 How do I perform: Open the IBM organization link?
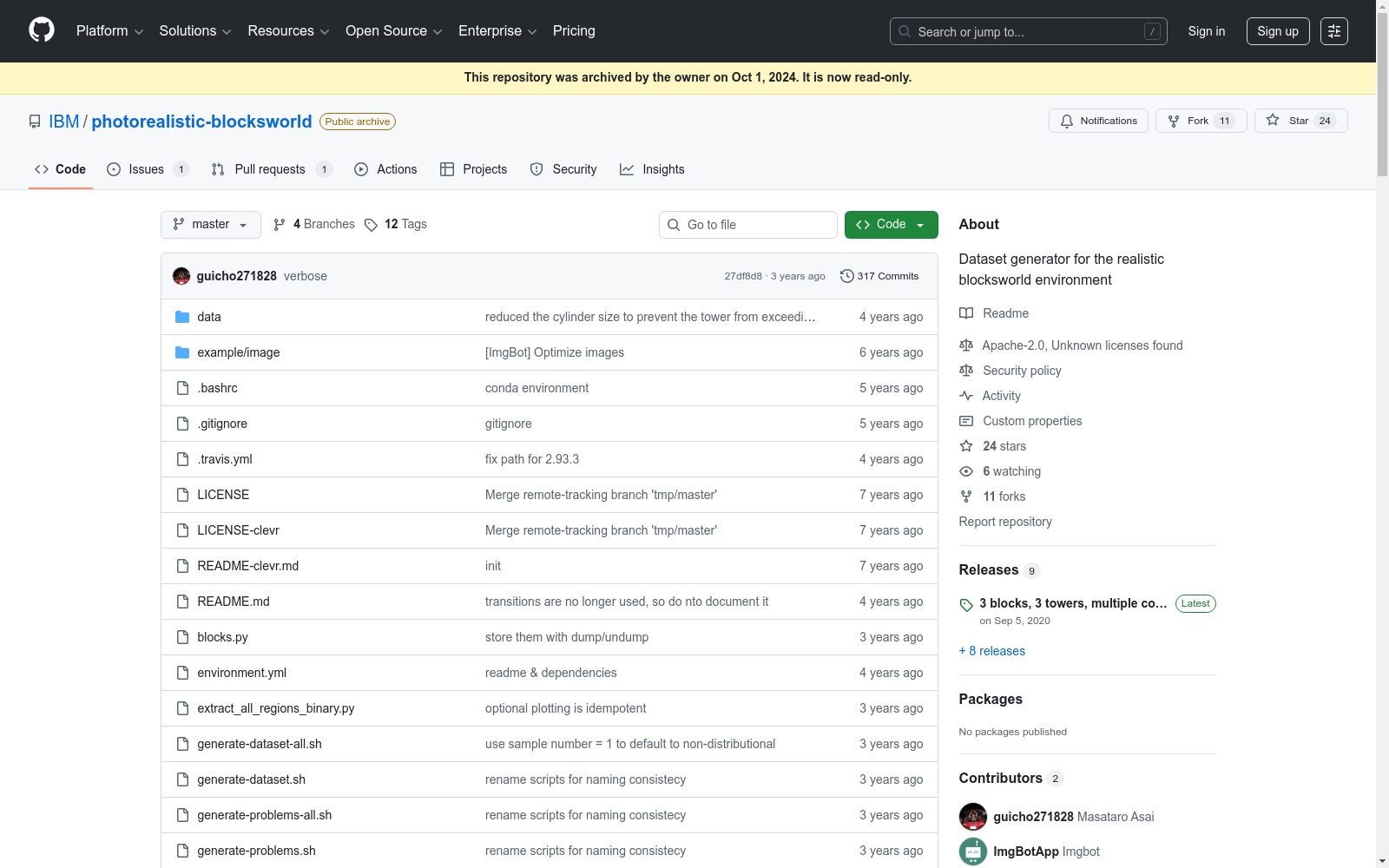pos(64,122)
